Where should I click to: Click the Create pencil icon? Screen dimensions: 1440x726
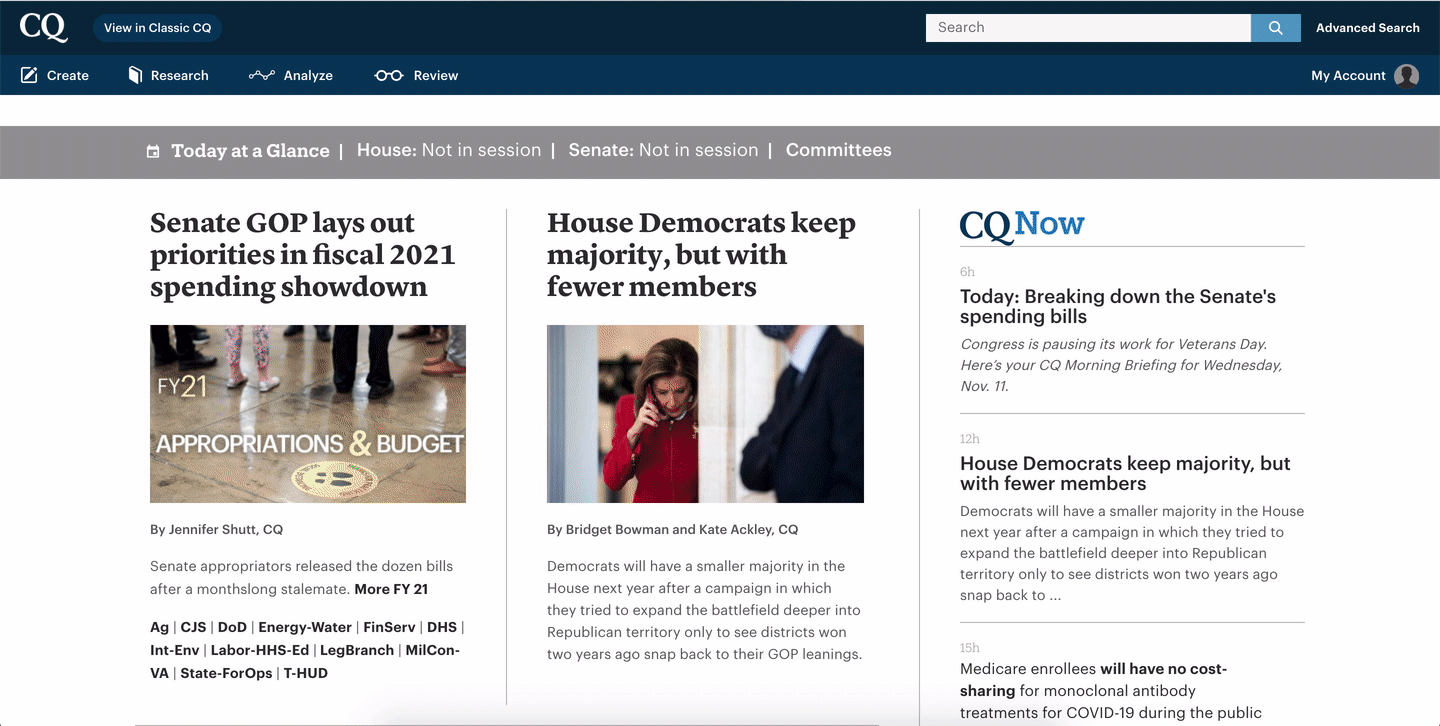[29, 75]
